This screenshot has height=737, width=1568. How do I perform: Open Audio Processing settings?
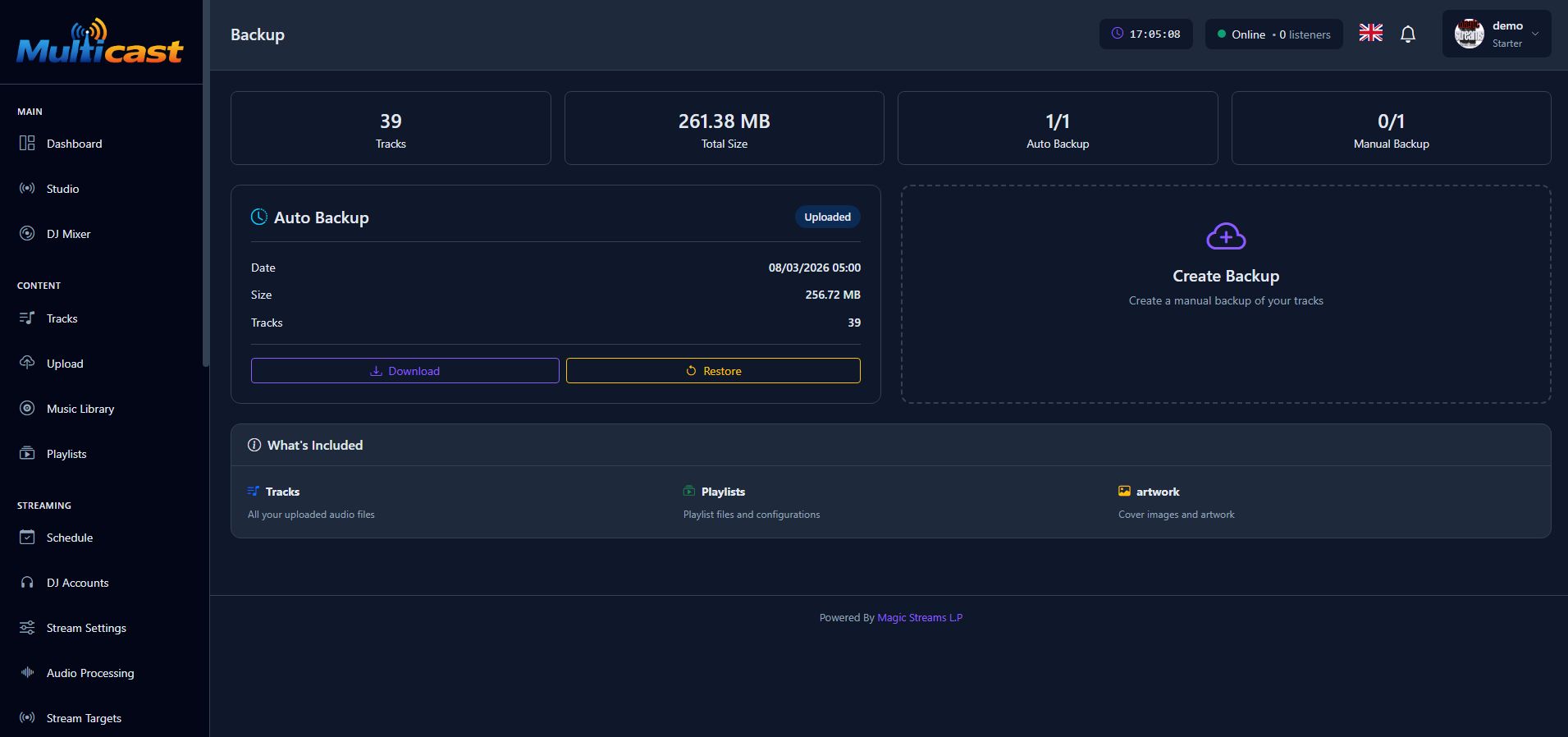click(x=89, y=673)
